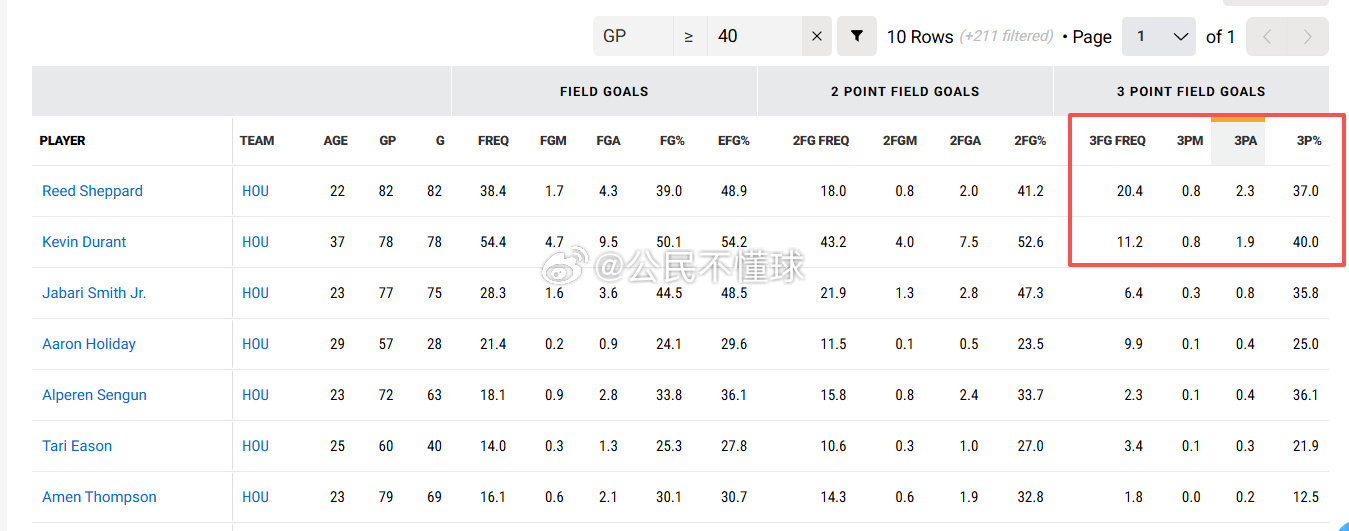Open Kevin Durant player page
The image size is (1349, 531).
click(84, 242)
